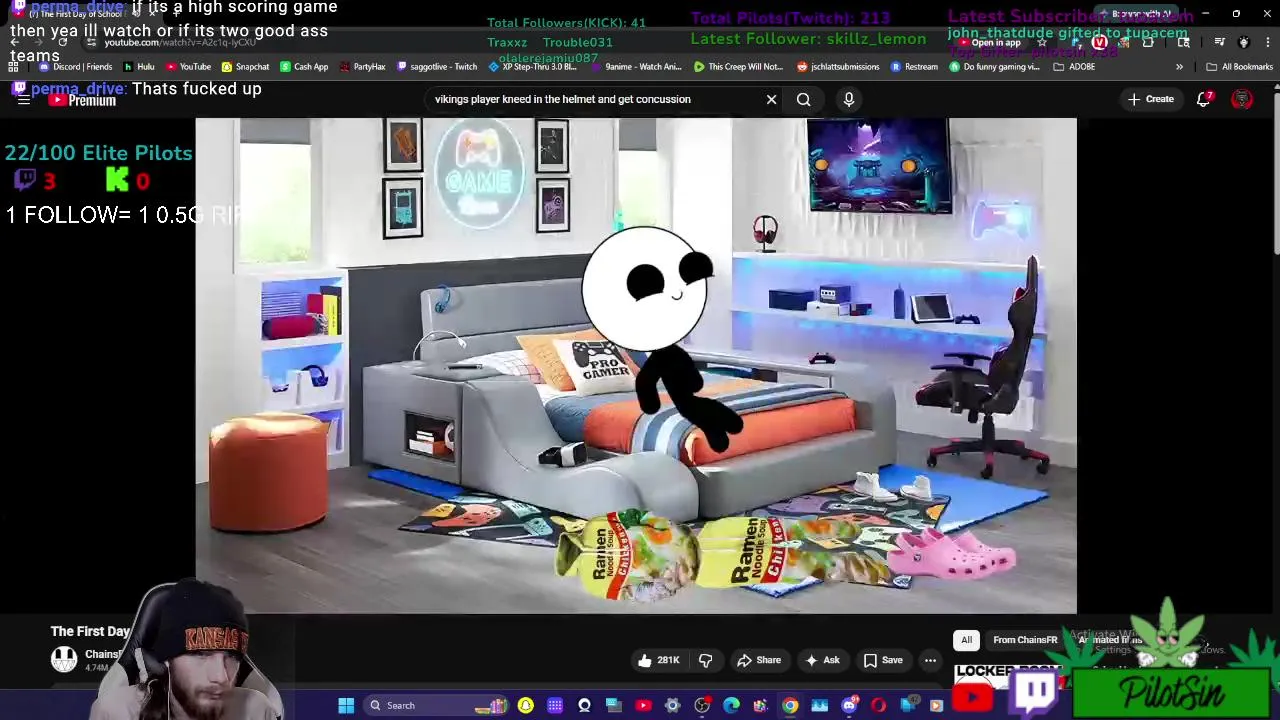Open This Creep Will Not bookmark
The width and height of the screenshot is (1280, 720).
tap(737, 67)
